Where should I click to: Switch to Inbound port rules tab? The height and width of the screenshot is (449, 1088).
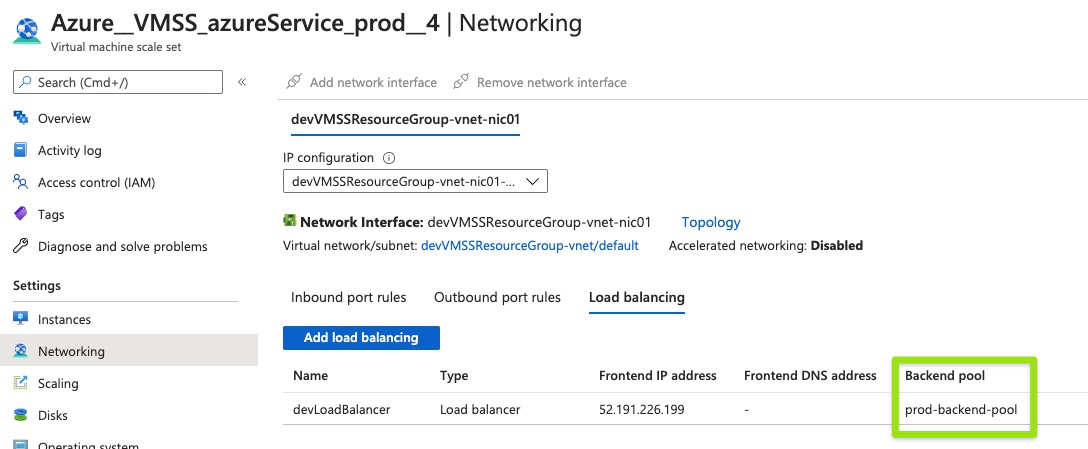(x=348, y=297)
